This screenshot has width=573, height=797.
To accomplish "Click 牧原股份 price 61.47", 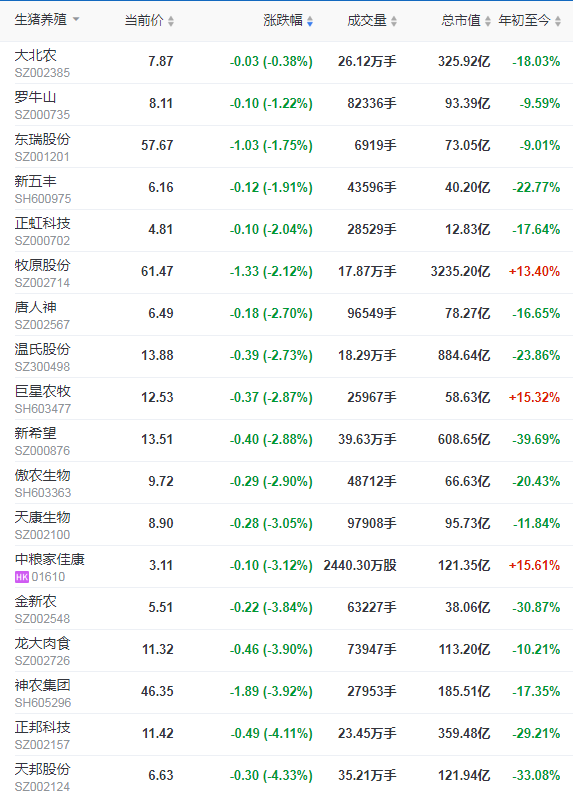I will 157,271.
